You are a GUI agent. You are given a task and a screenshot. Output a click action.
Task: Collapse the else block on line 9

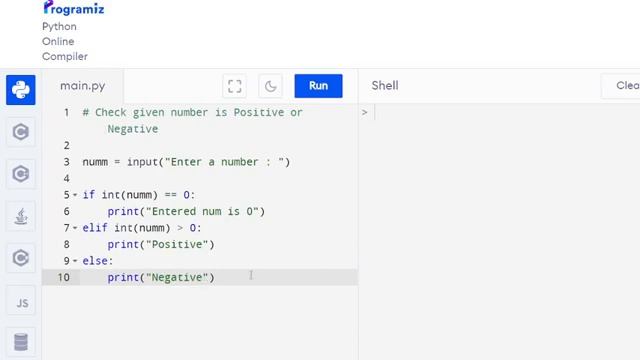point(75,261)
